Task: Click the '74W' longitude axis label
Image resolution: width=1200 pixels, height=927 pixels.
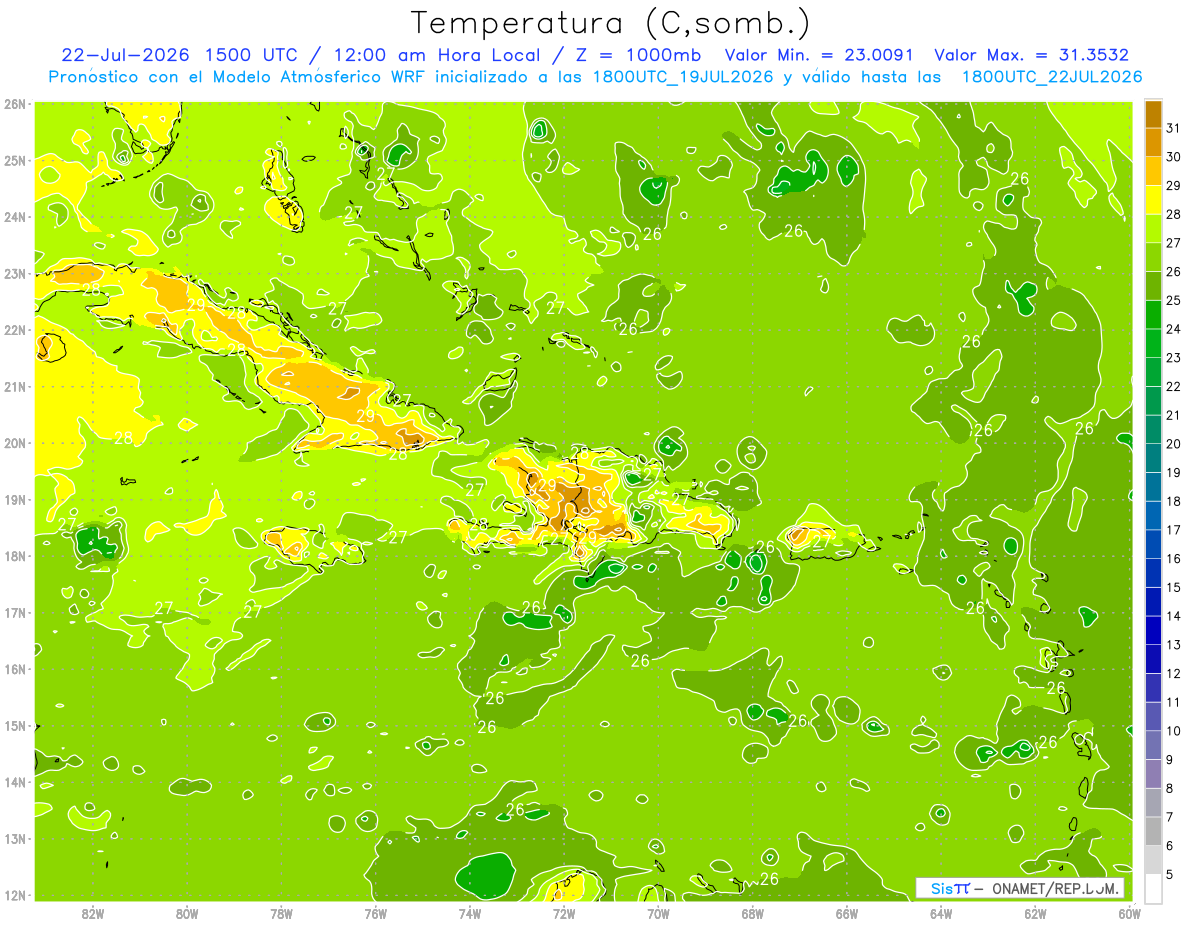Action: point(469,913)
